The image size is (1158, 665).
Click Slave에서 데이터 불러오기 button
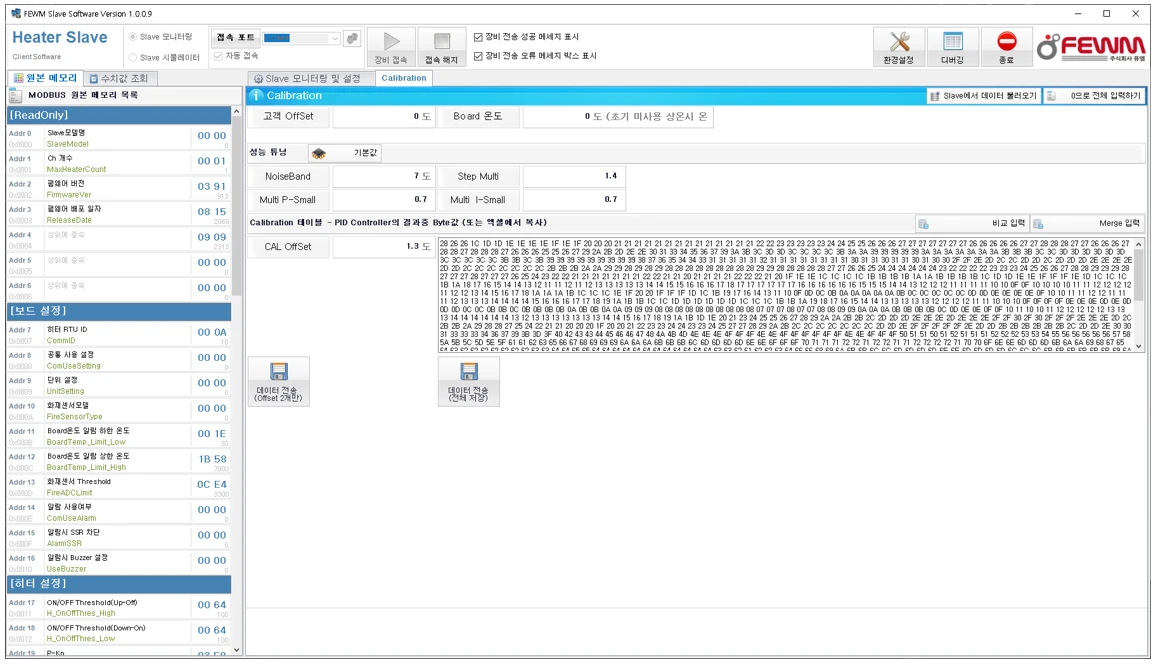coord(984,96)
